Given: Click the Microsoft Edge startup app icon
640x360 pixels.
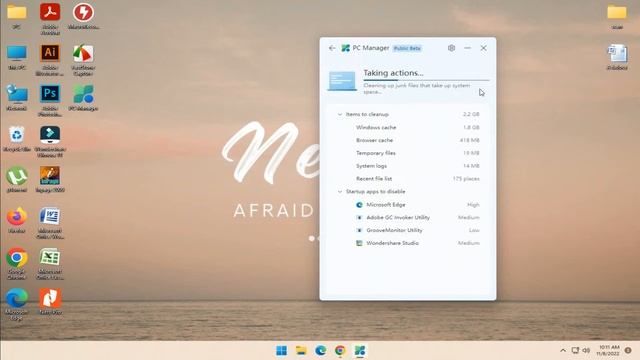Looking at the screenshot, I should tap(359, 204).
